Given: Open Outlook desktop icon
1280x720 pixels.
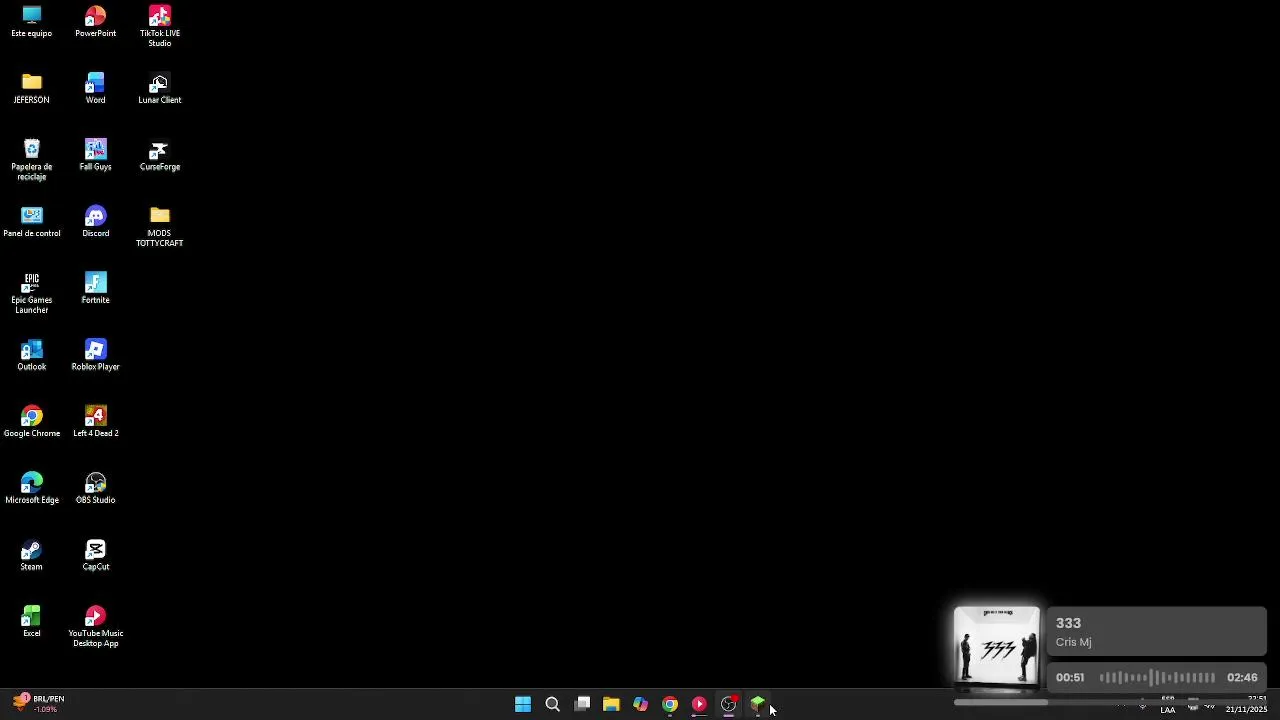Looking at the screenshot, I should (31, 355).
